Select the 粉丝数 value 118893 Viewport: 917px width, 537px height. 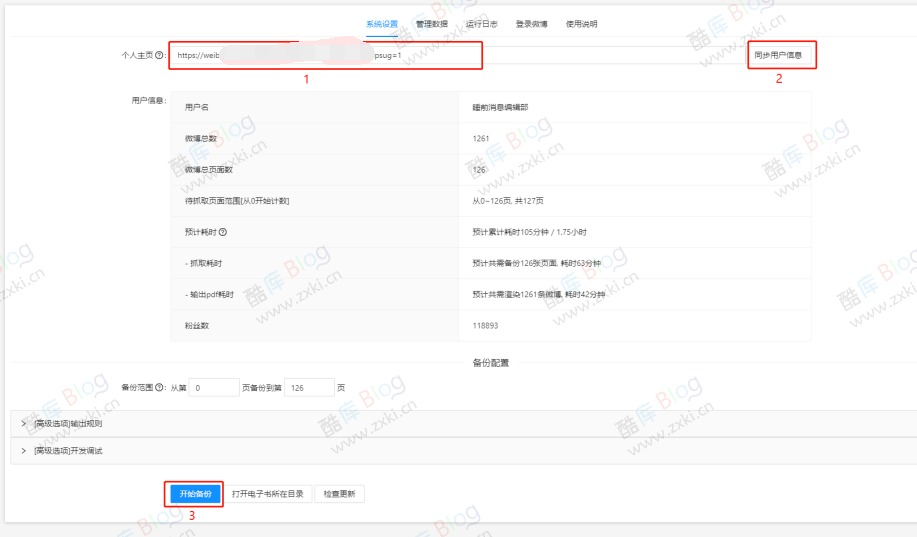485,326
